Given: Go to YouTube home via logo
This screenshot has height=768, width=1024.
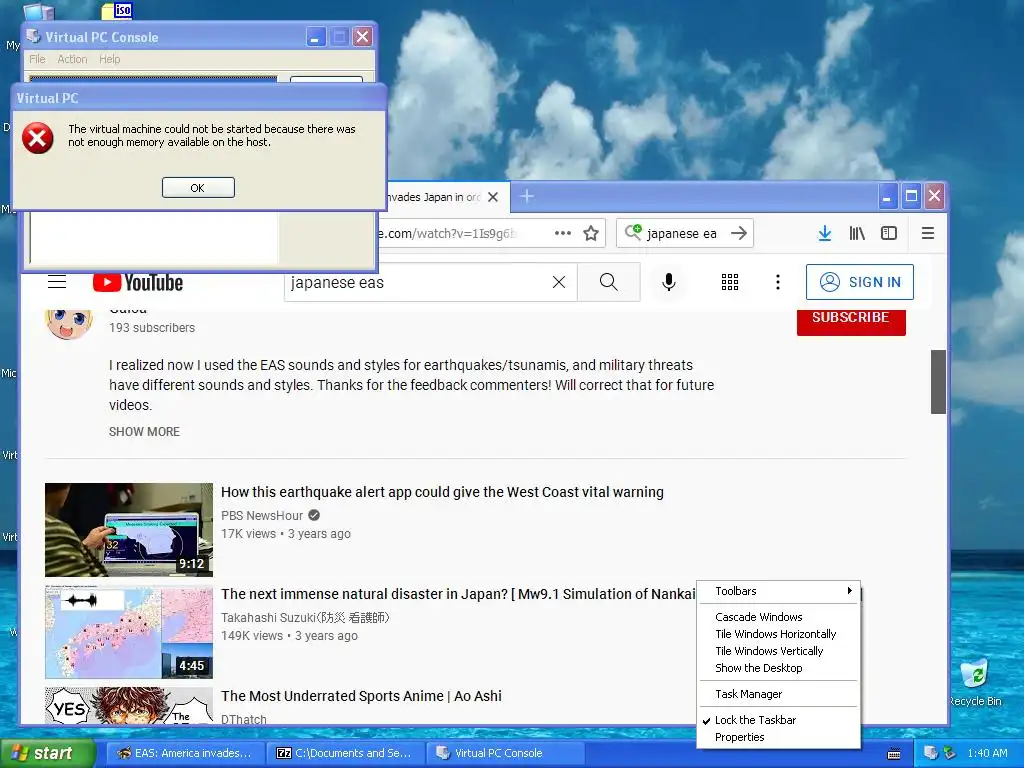Looking at the screenshot, I should coord(138,282).
